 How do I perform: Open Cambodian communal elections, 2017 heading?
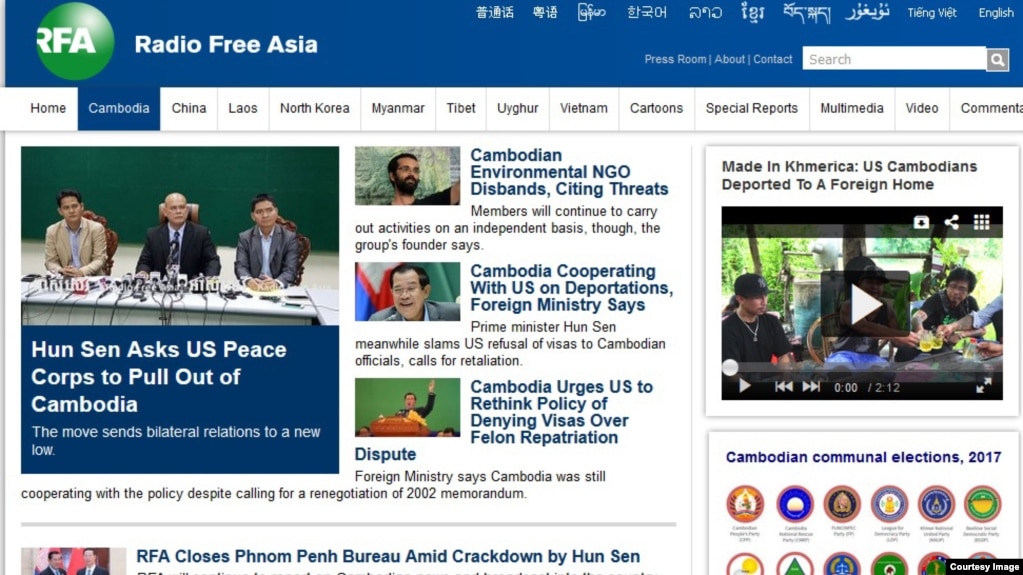tap(863, 457)
